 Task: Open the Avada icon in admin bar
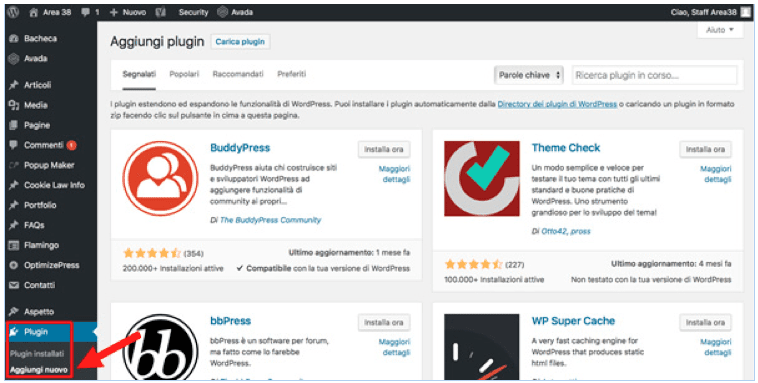tap(222, 13)
